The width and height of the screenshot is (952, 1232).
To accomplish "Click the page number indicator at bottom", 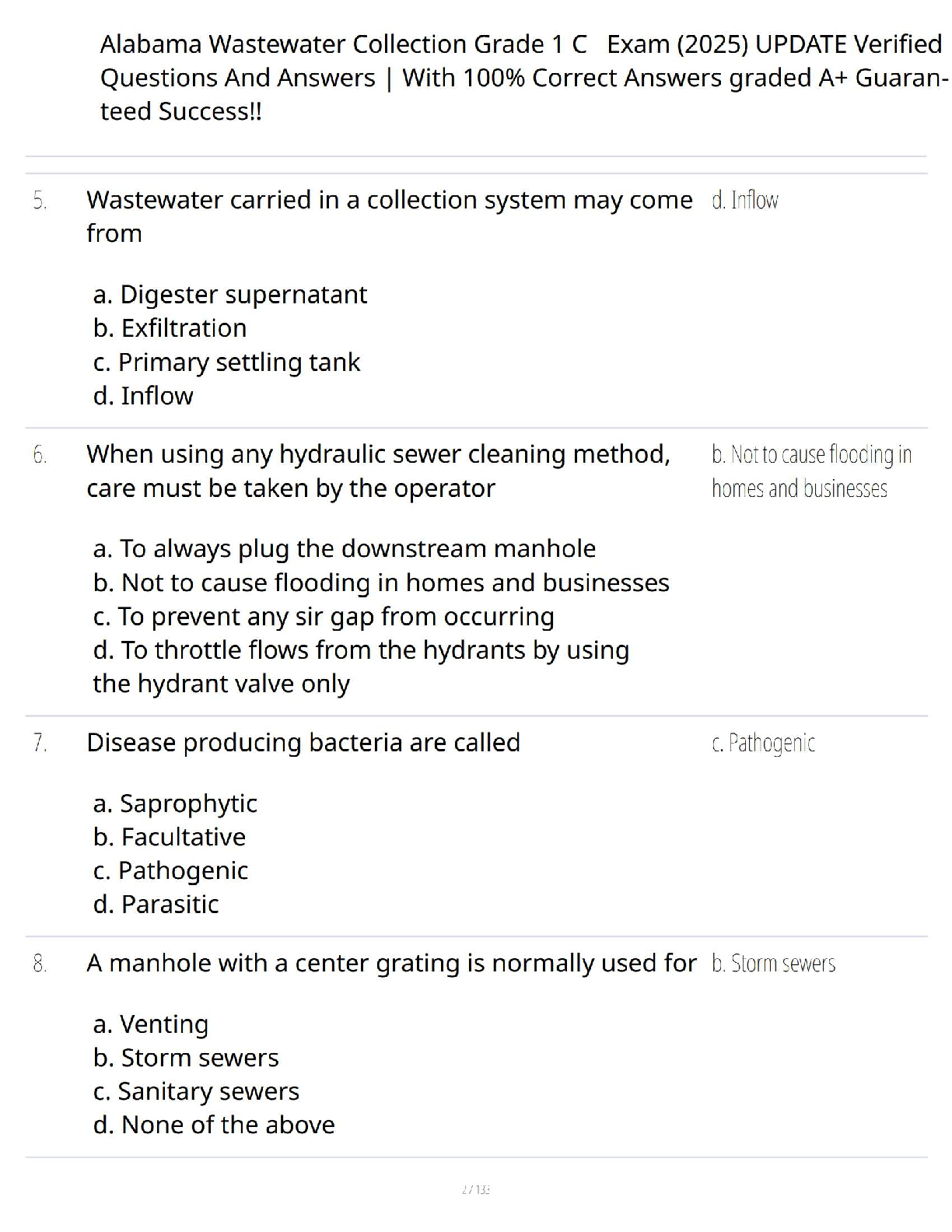I will pyautogui.click(x=475, y=1189).
